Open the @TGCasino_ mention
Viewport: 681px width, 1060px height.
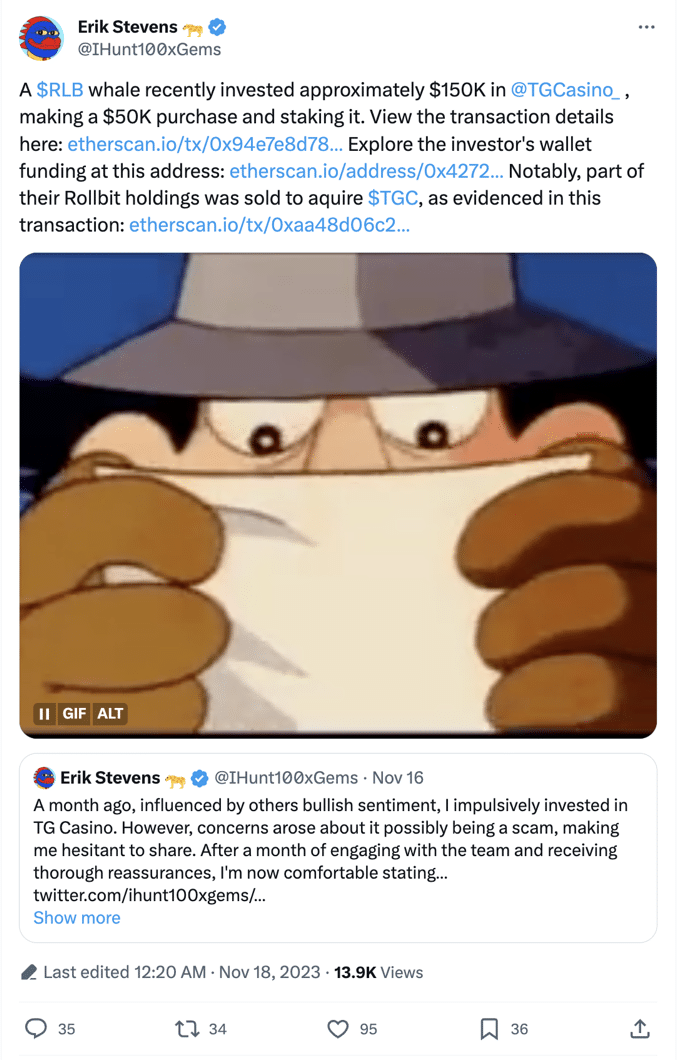565,90
